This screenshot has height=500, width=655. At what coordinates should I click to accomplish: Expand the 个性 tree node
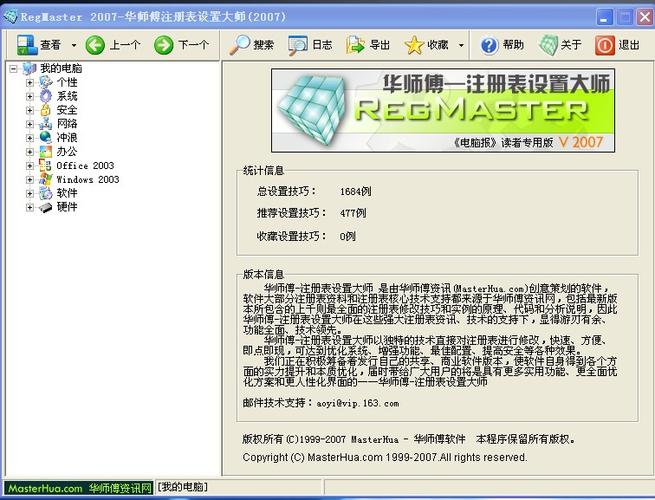(x=30, y=83)
